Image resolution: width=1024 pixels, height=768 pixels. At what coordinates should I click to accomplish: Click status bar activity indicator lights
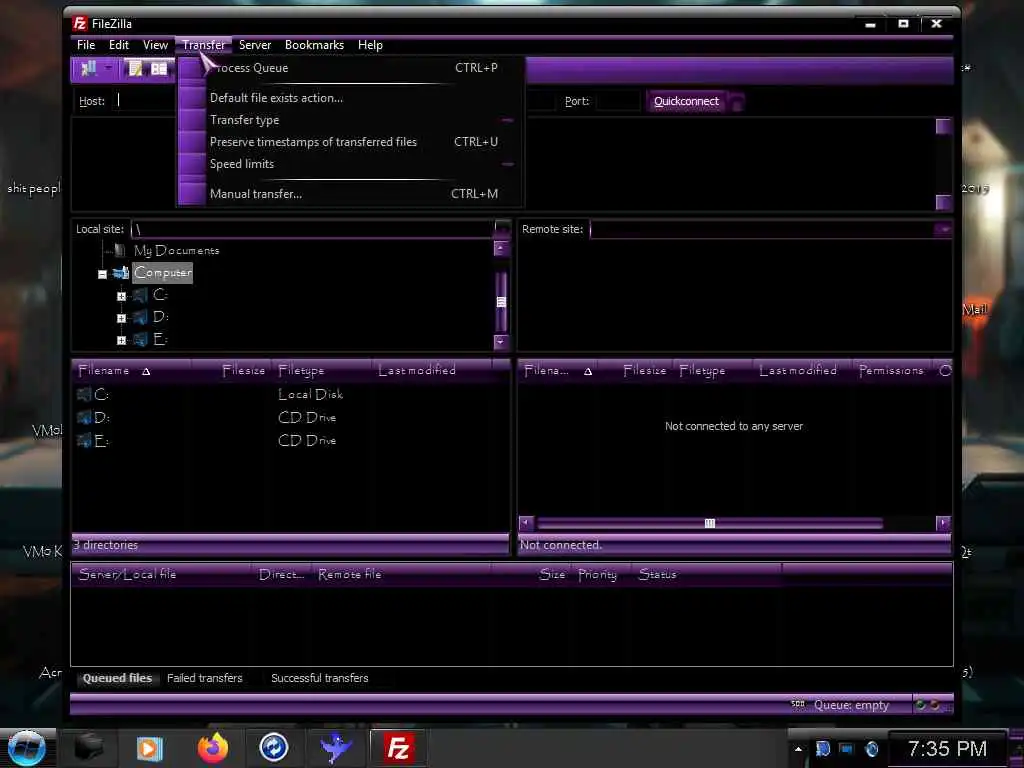(928, 705)
